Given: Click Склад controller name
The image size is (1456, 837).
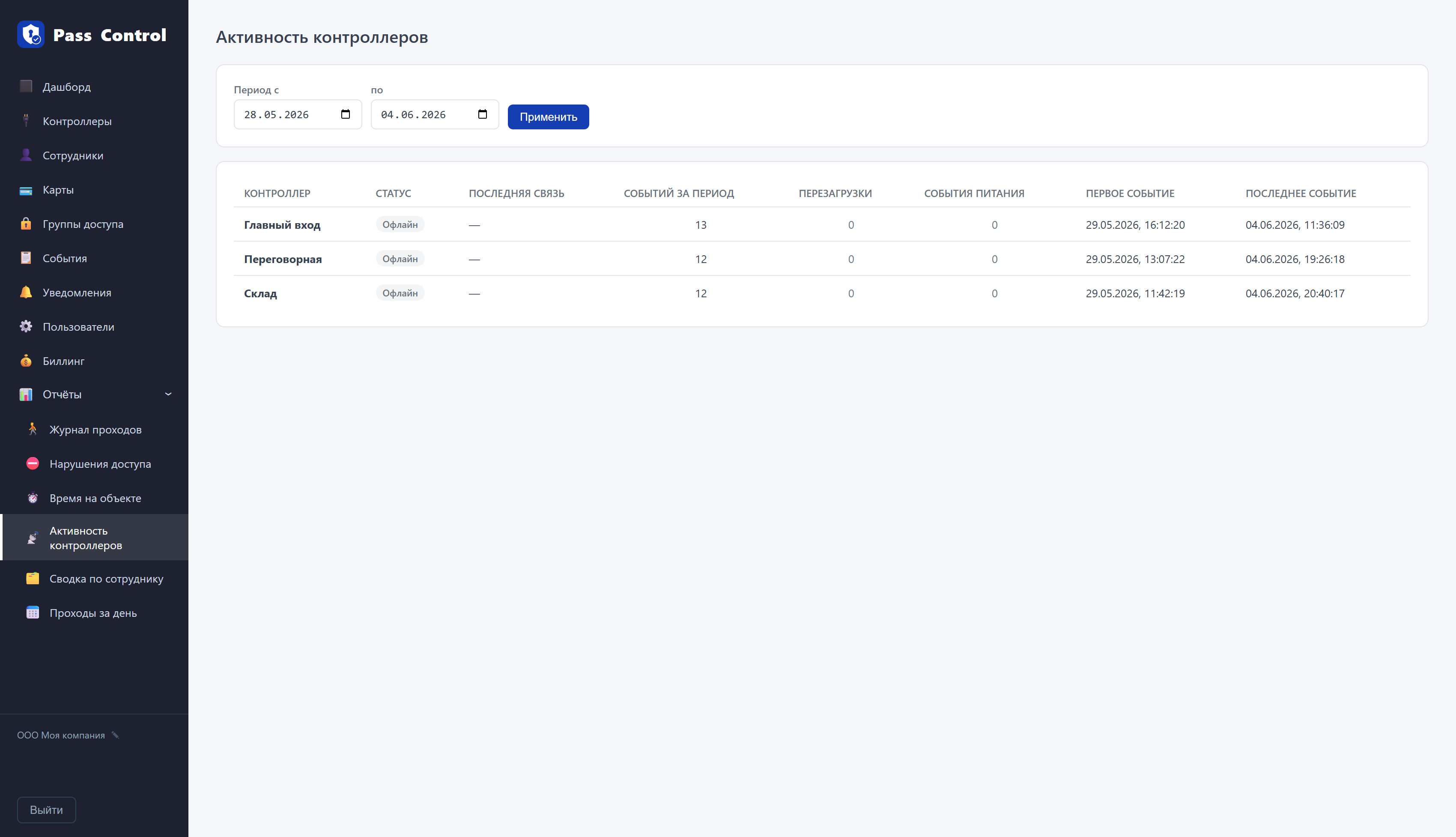Looking at the screenshot, I should [x=260, y=293].
